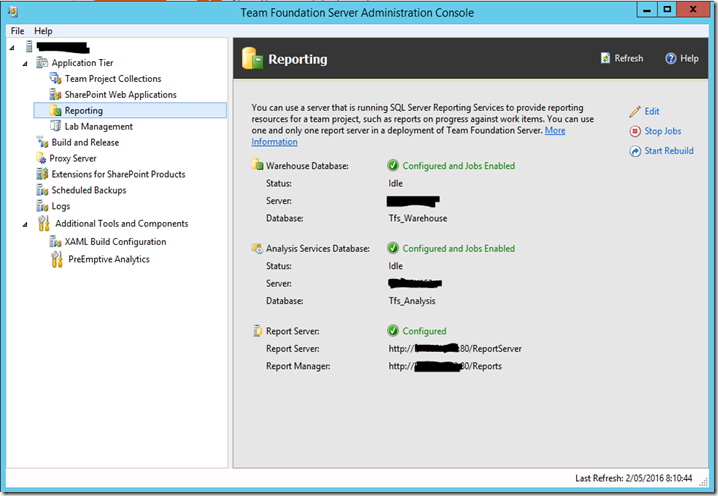Click the Report Server URL ending /ReportServer

click(455, 349)
